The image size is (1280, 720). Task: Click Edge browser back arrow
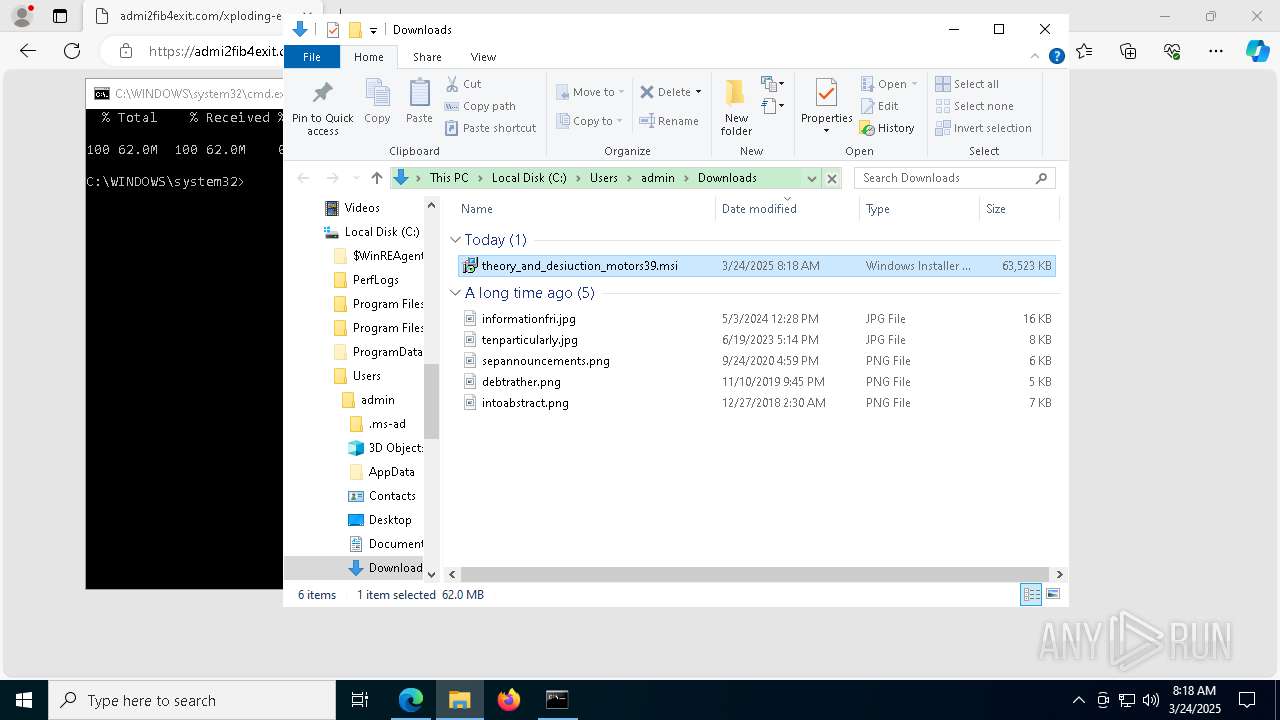(x=28, y=51)
